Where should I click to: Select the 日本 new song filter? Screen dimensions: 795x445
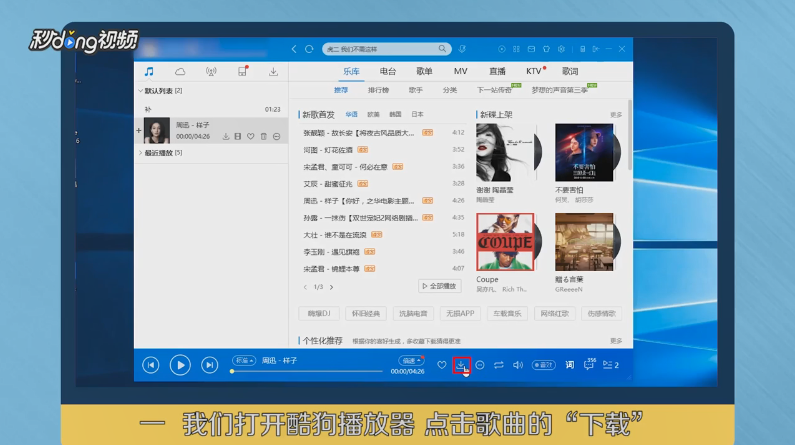click(417, 115)
